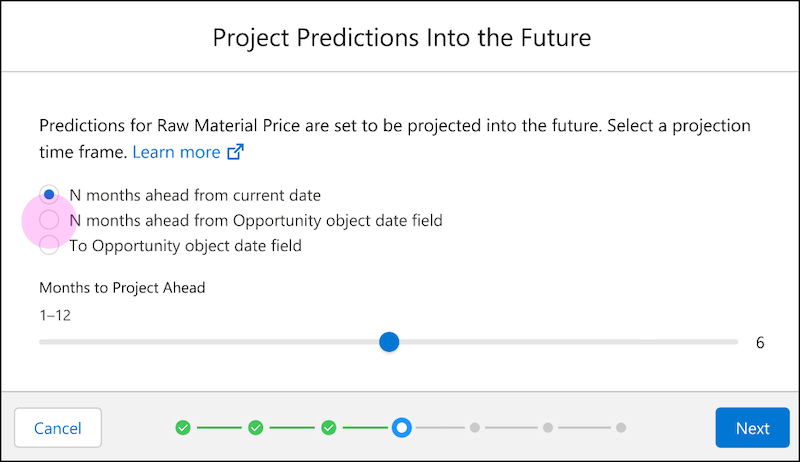Proceed with the Next button

click(753, 428)
